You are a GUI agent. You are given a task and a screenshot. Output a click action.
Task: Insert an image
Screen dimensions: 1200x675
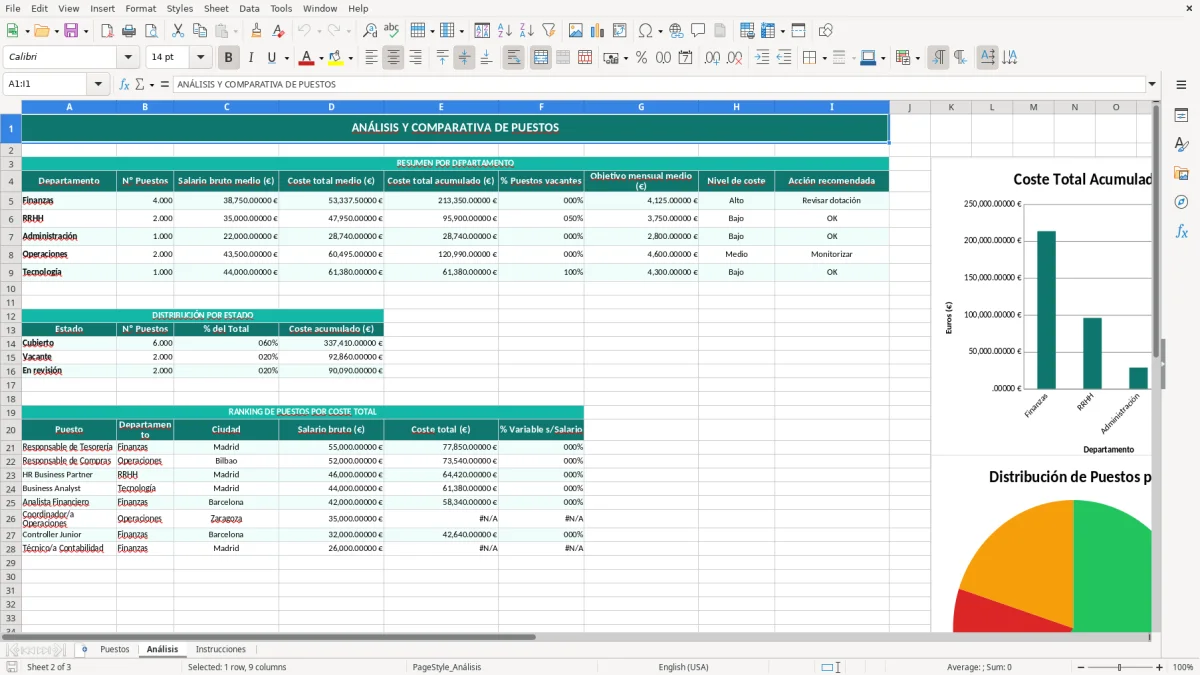(x=576, y=31)
